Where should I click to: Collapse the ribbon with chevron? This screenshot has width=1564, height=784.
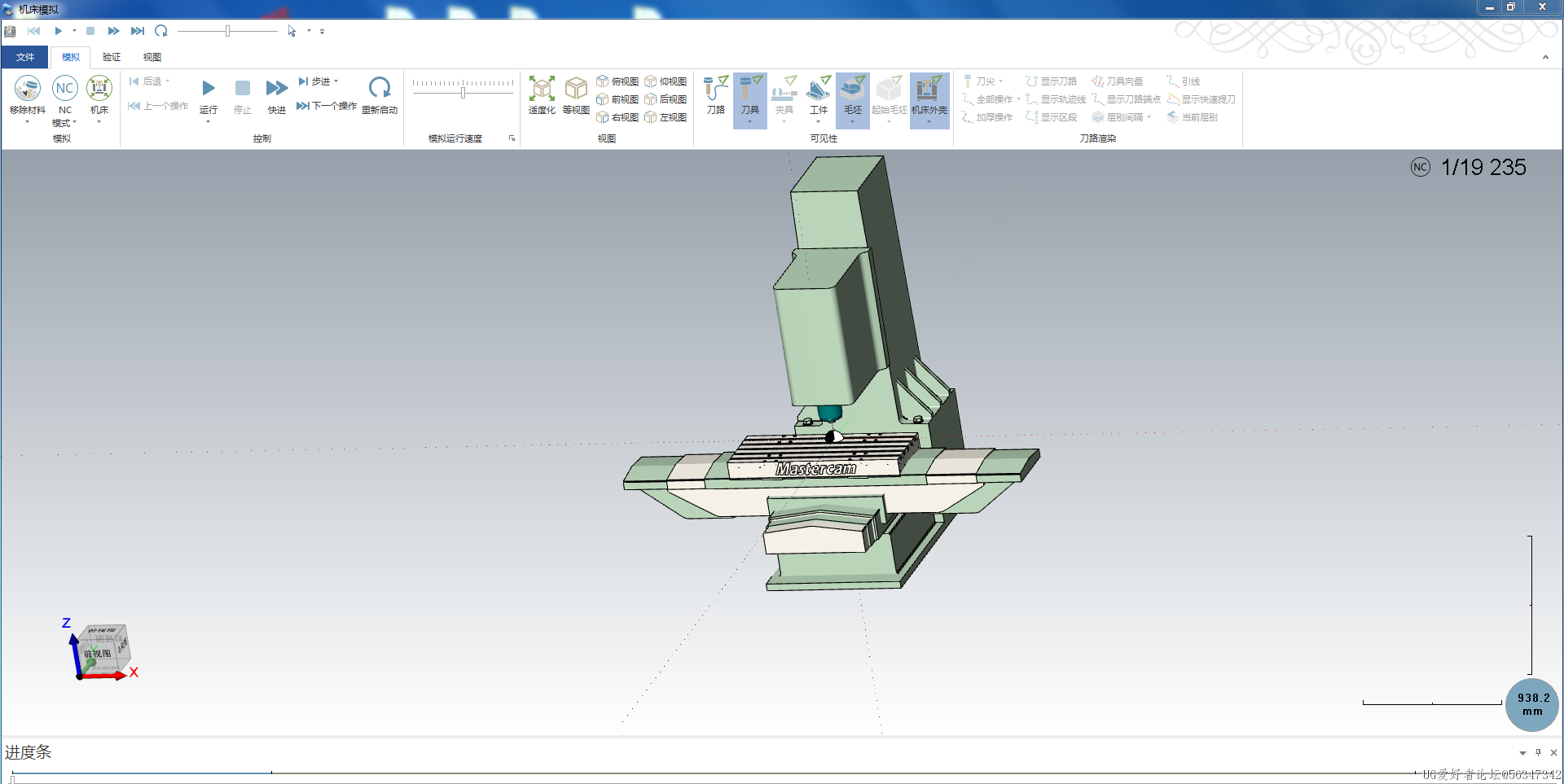tap(1545, 57)
